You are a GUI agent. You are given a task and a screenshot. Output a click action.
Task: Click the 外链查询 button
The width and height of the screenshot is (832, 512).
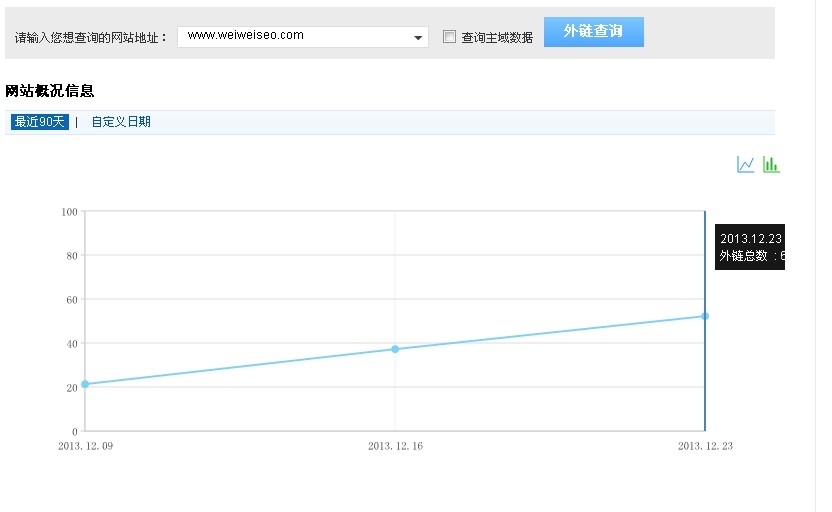point(593,32)
